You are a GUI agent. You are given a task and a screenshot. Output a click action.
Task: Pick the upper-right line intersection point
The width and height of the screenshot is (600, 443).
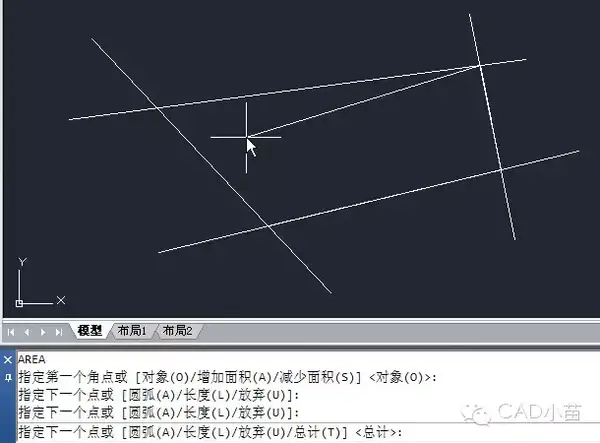click(x=479, y=66)
